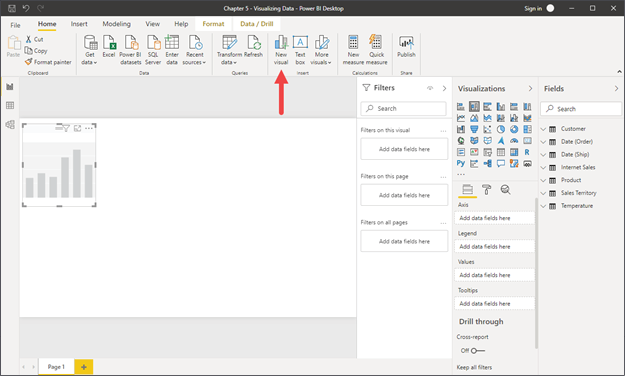Click Power BI datasets in the ribbon
Image resolution: width=625 pixels, height=376 pixels.
coord(130,50)
